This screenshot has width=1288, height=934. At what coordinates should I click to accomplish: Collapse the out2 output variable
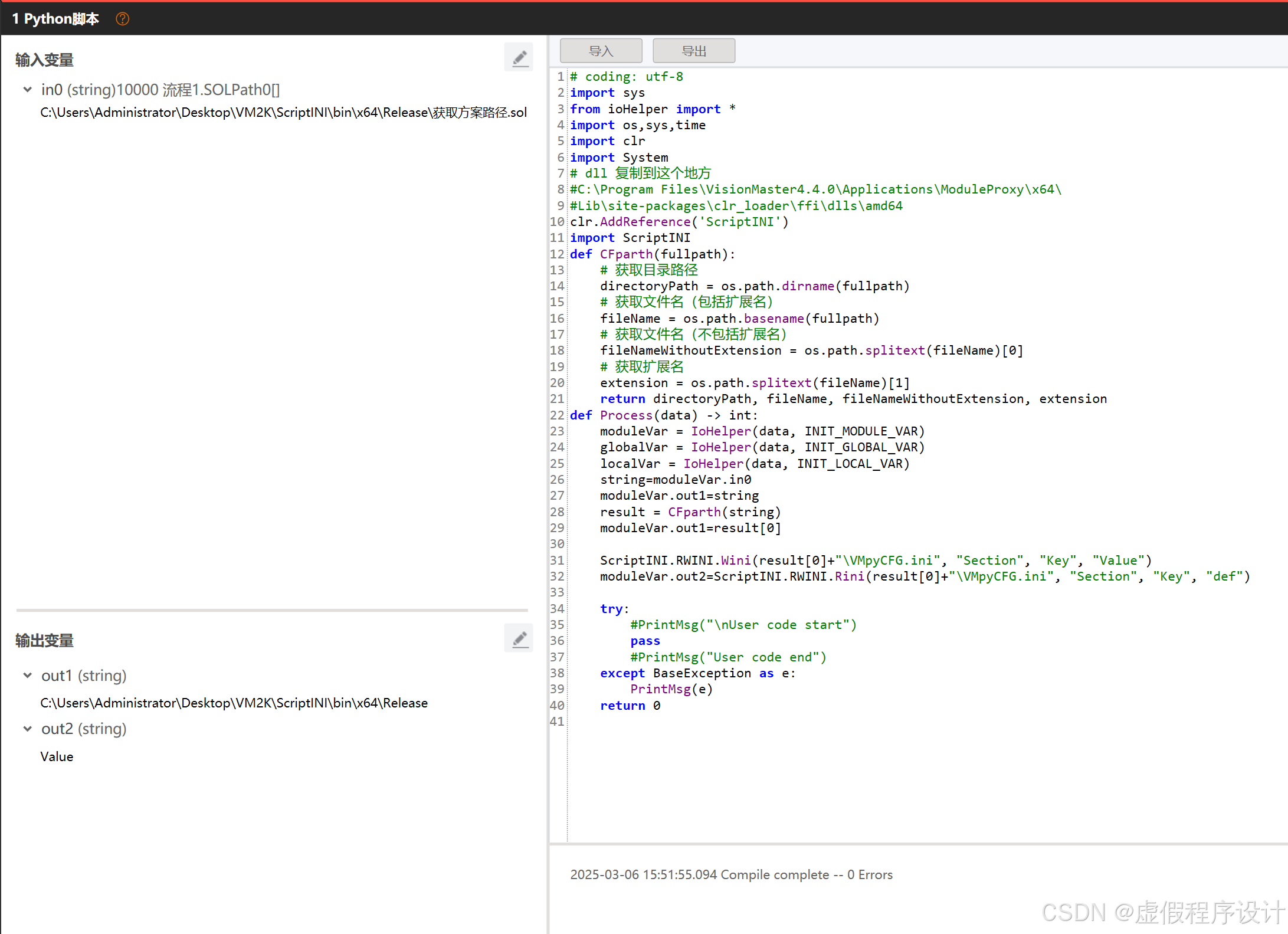click(27, 729)
